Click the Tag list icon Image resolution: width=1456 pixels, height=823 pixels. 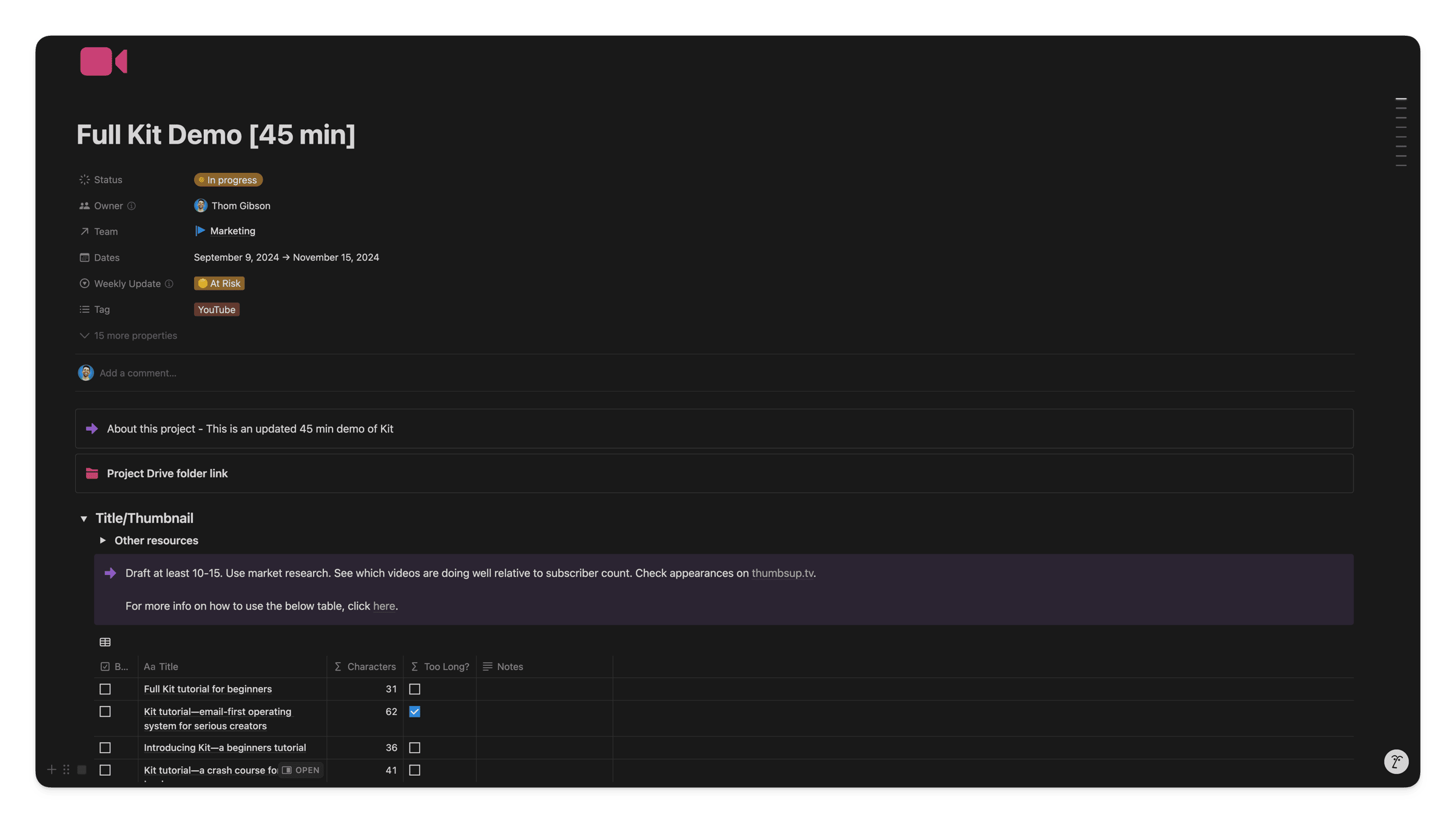[84, 309]
